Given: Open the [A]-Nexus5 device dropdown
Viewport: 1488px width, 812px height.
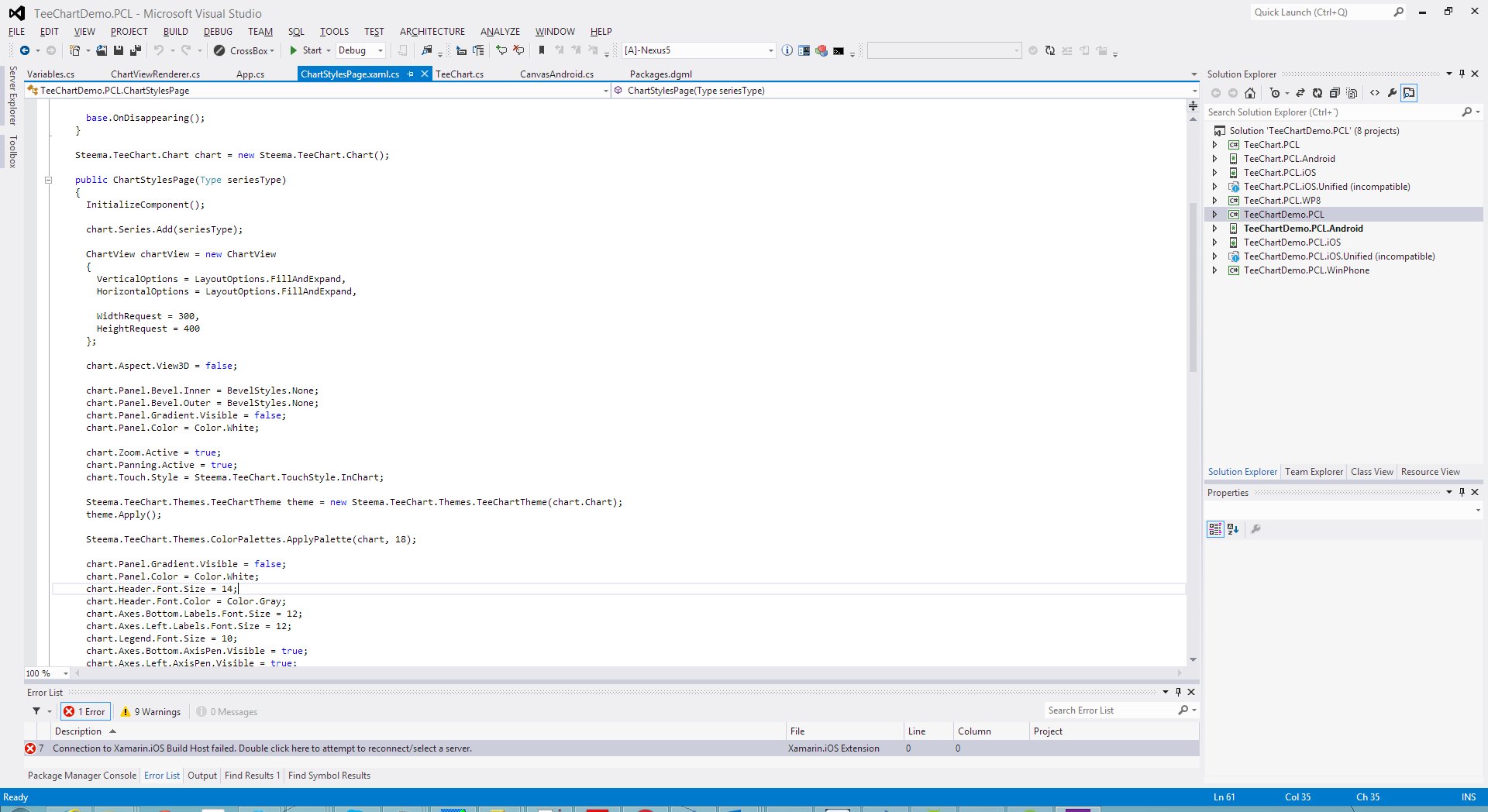Looking at the screenshot, I should click(698, 50).
